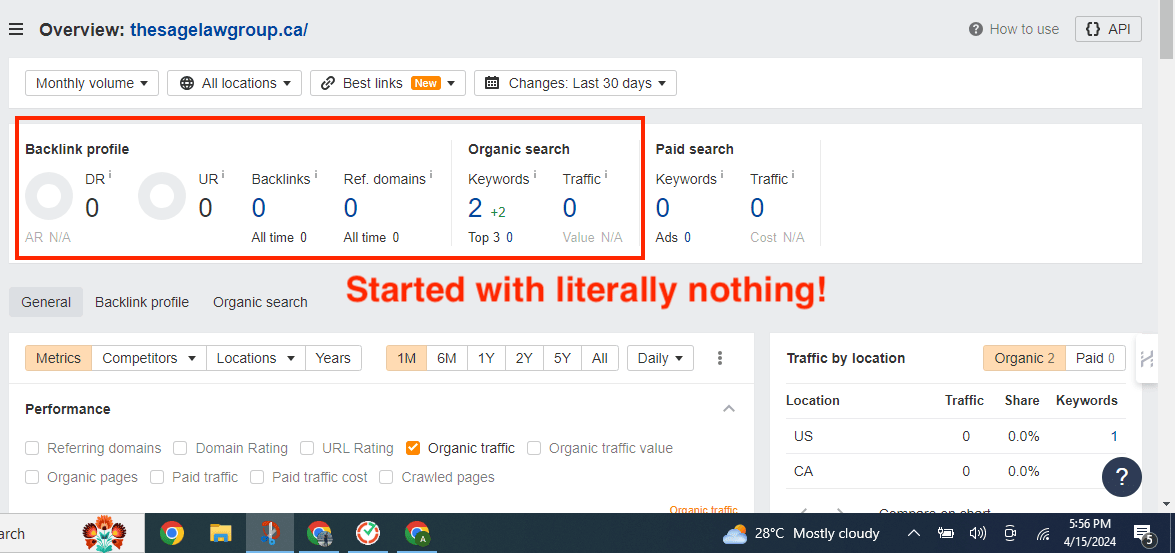Select the 6M time range
Image resolution: width=1175 pixels, height=553 pixels.
point(447,358)
